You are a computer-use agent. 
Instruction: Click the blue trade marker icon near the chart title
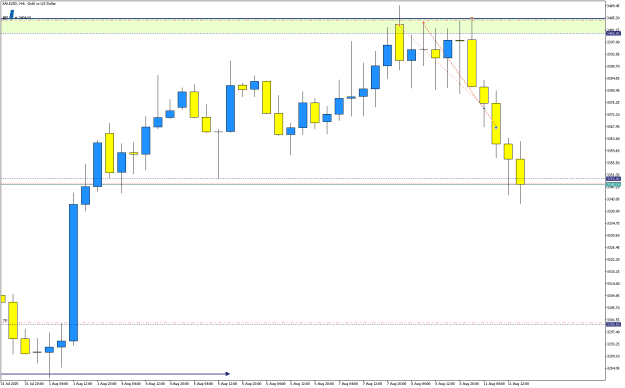coord(12,14)
